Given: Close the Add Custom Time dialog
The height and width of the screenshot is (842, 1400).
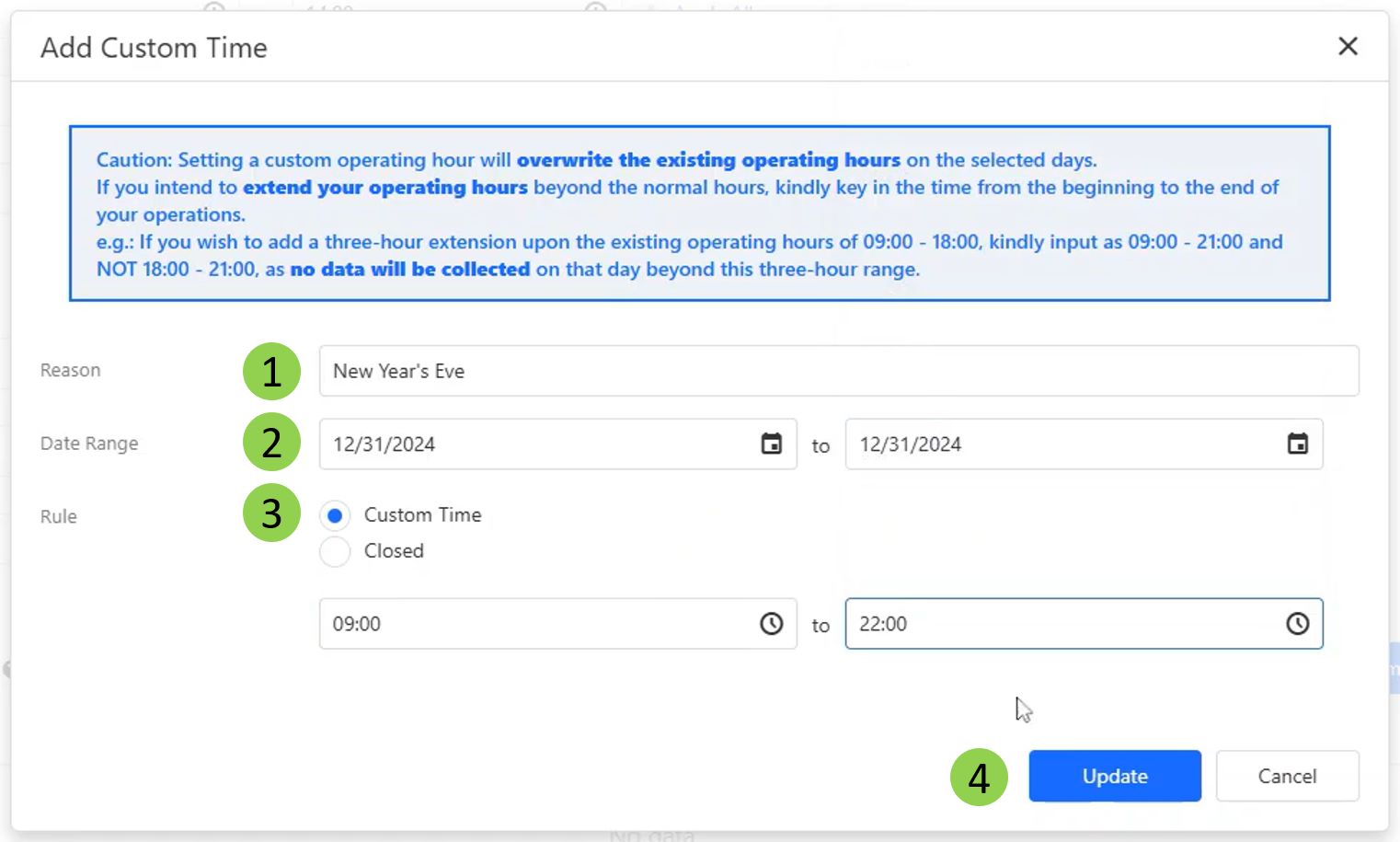Looking at the screenshot, I should (x=1348, y=46).
